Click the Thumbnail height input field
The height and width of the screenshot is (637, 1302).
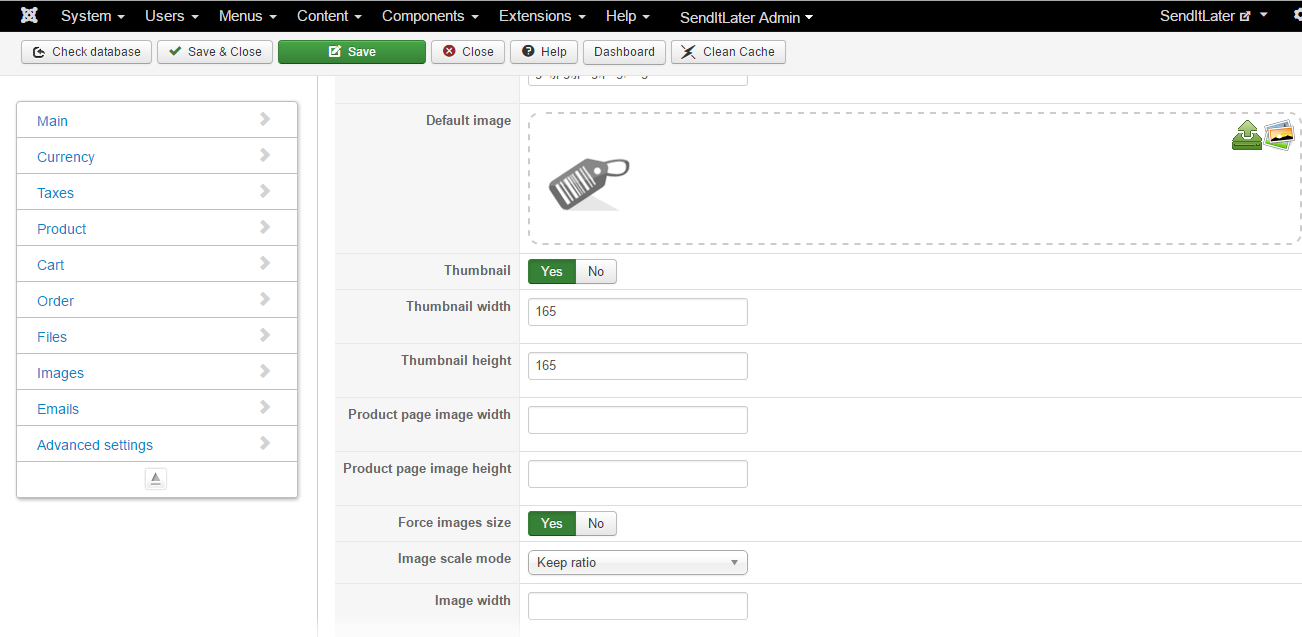(x=638, y=366)
